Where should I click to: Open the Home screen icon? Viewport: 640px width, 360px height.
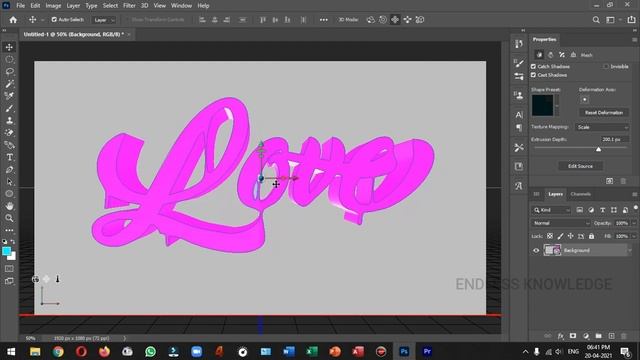13,20
